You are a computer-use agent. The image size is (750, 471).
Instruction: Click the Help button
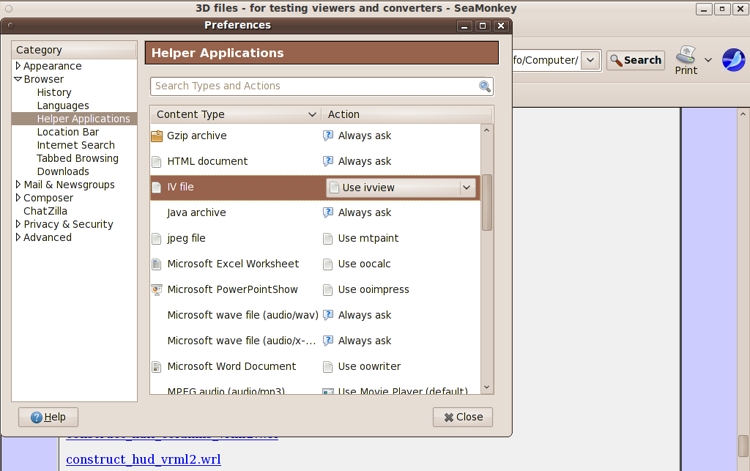[48, 417]
